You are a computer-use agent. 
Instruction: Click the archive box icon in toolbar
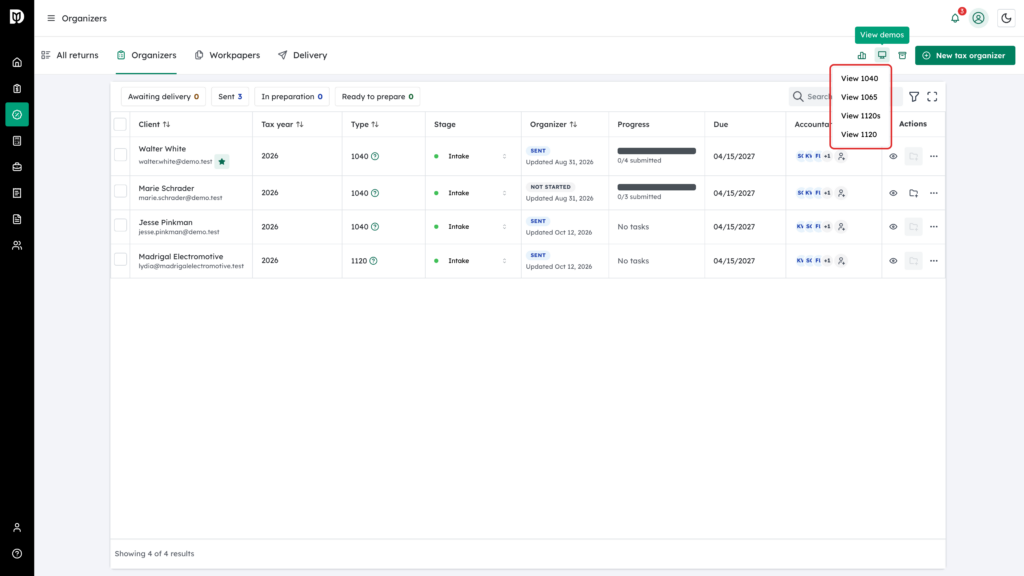(903, 56)
